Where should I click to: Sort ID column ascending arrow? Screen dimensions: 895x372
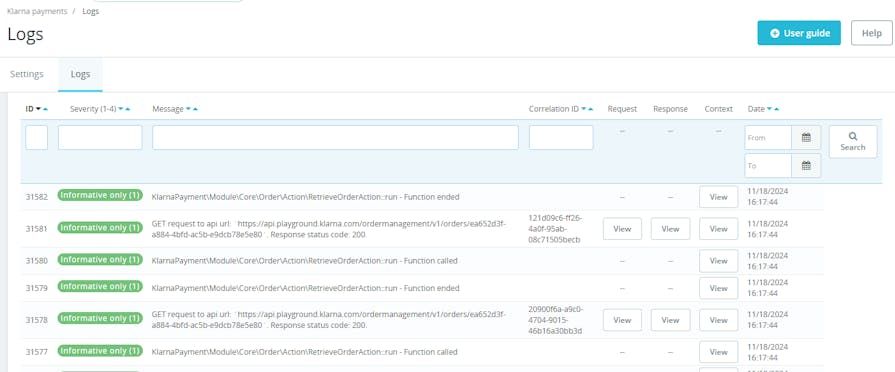click(x=45, y=109)
